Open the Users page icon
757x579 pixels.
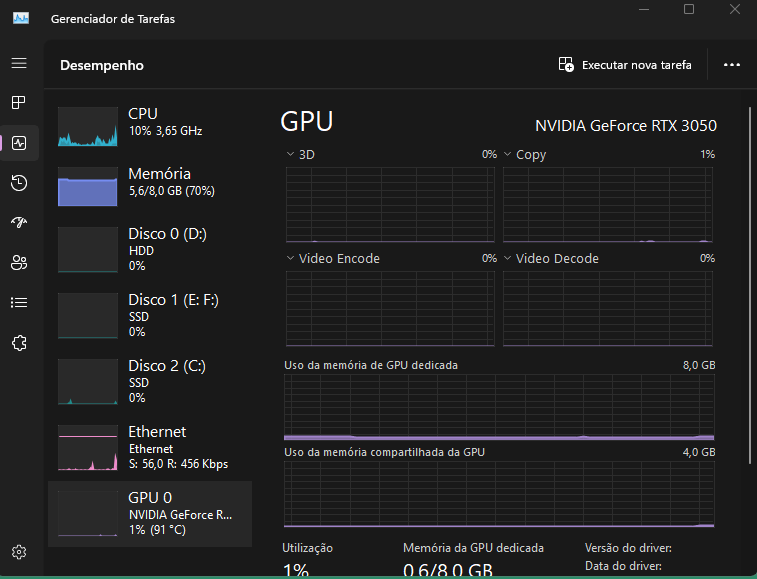point(19,263)
